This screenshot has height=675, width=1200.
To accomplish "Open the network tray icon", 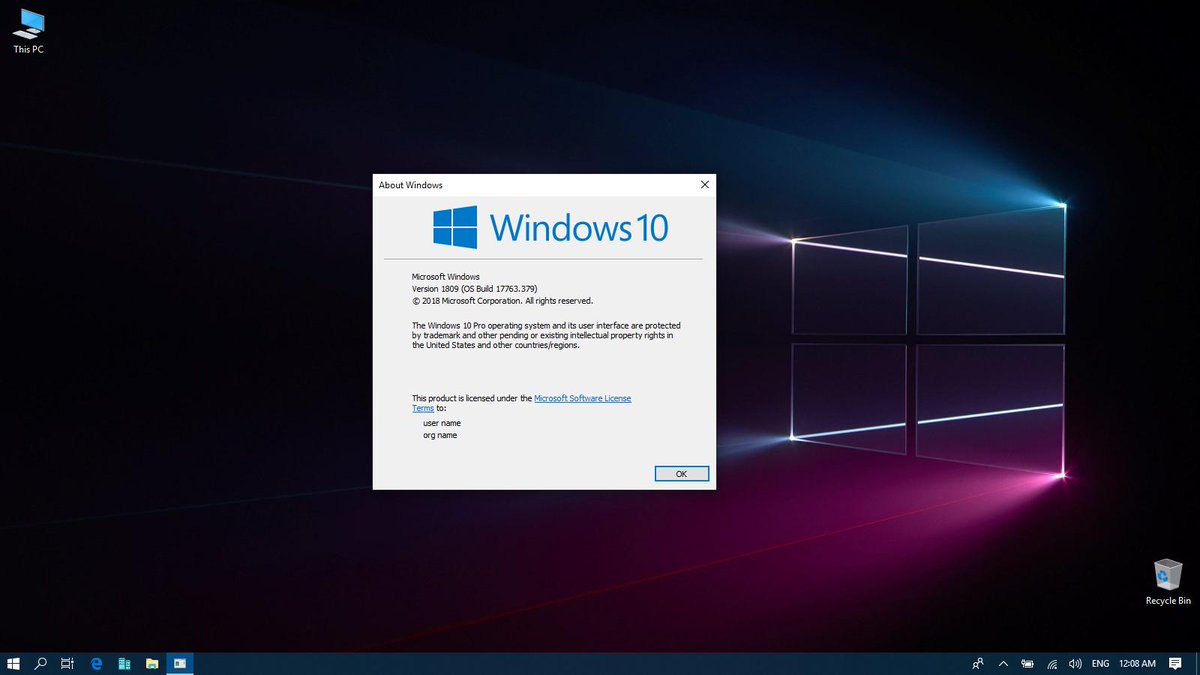I will coord(1052,663).
